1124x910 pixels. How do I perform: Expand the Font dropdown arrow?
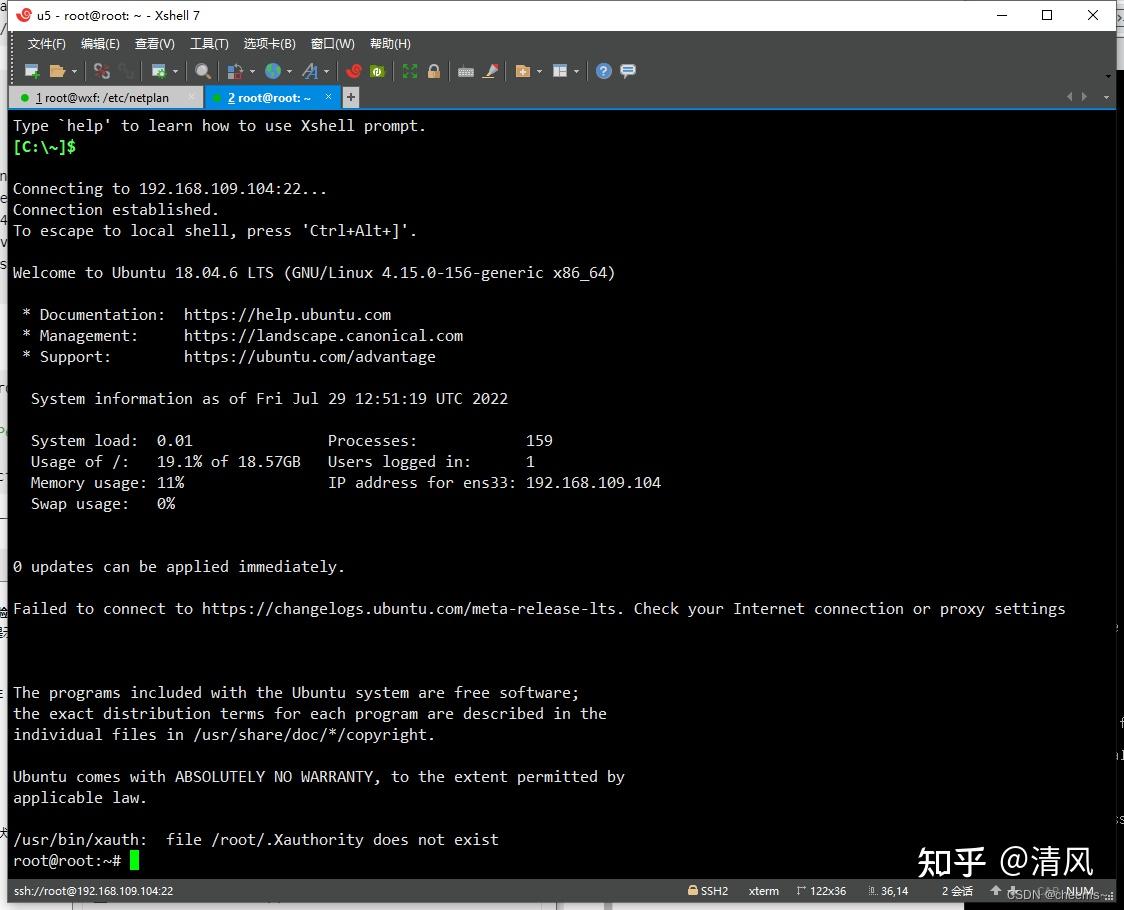pos(326,71)
